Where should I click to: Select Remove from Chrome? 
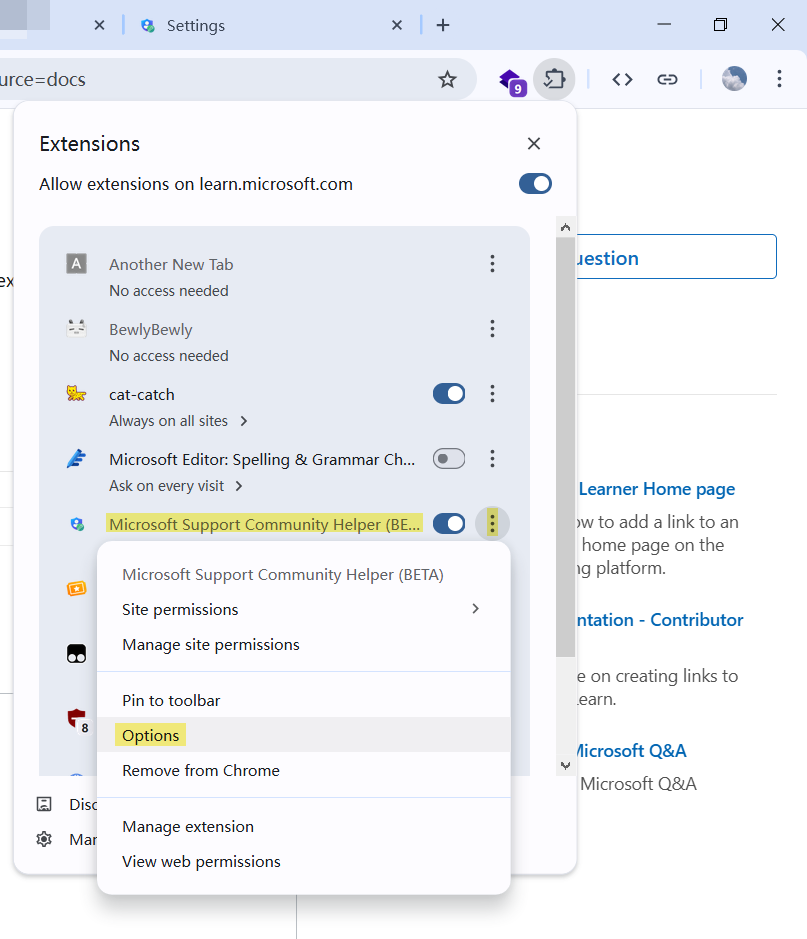[304, 770]
